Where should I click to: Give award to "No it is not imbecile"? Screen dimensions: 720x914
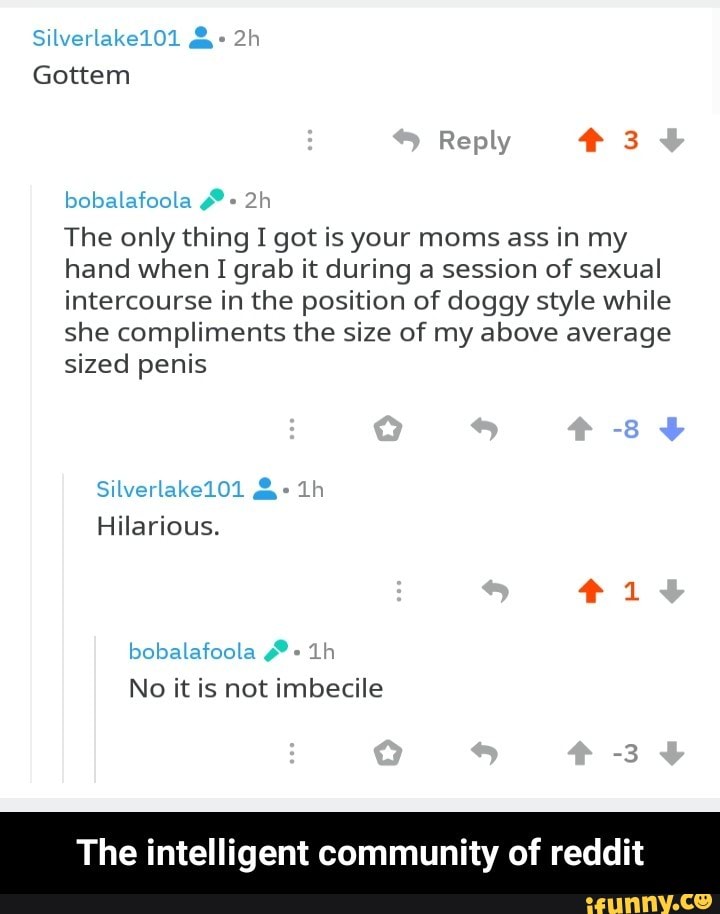387,754
